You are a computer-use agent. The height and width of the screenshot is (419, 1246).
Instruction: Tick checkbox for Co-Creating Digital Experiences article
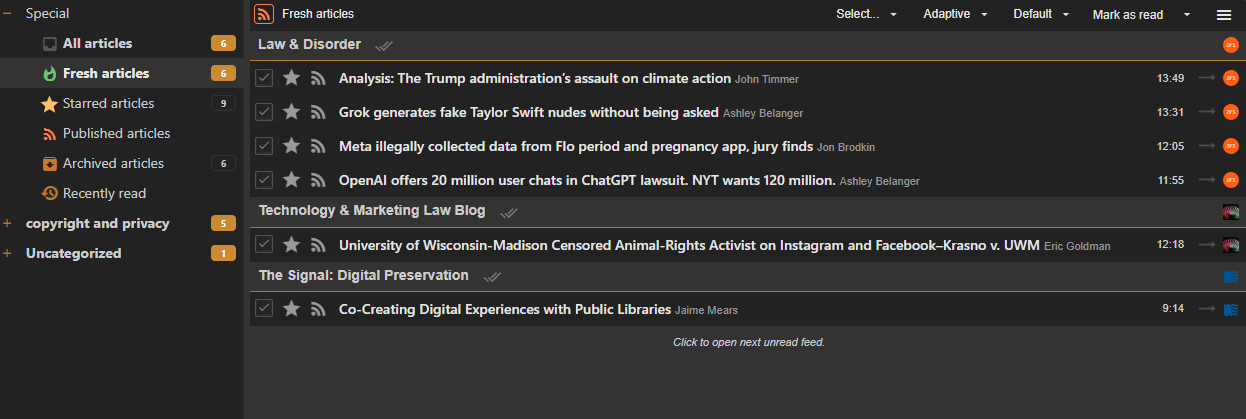pyautogui.click(x=264, y=309)
